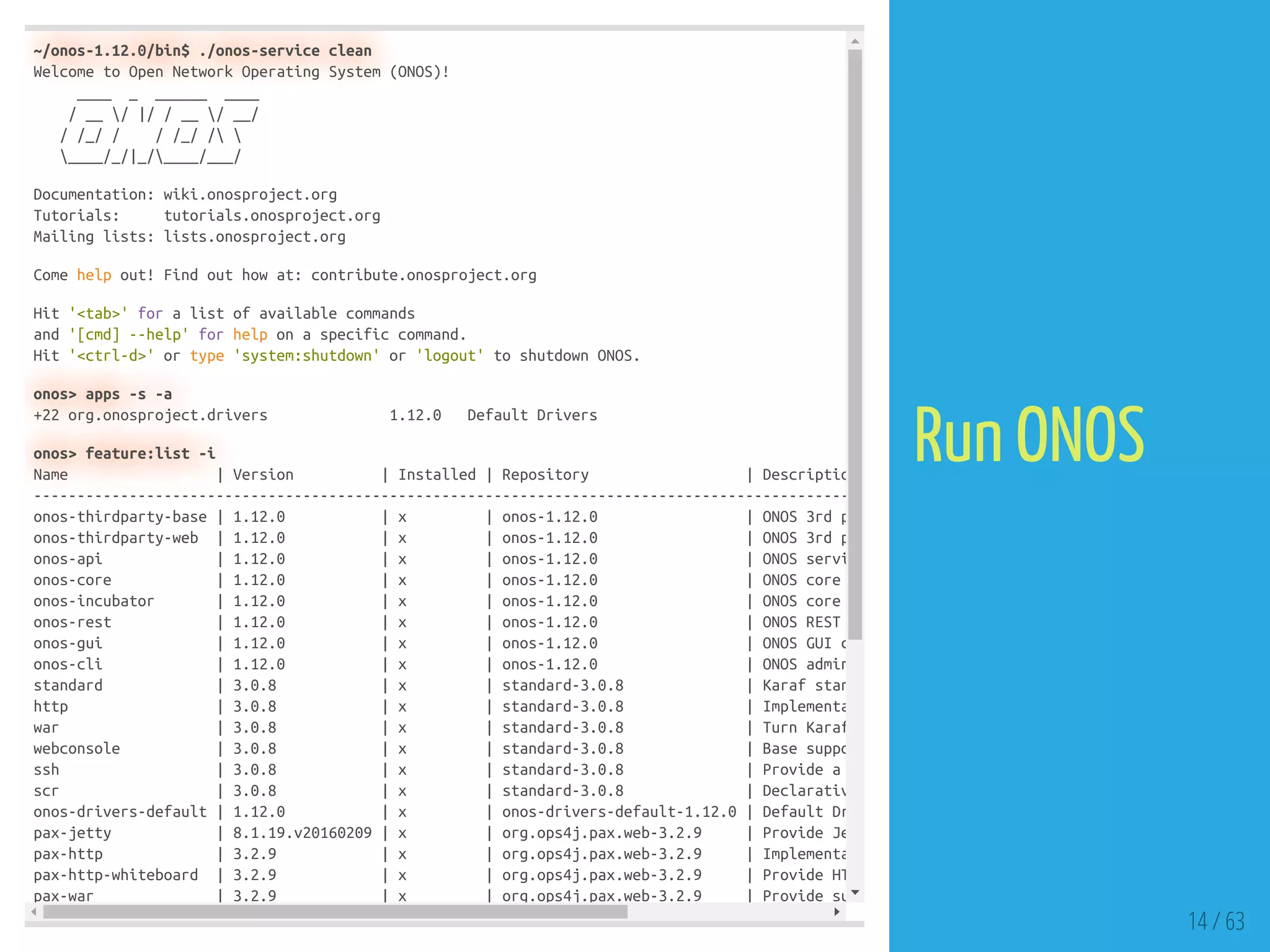The height and width of the screenshot is (952, 1270).
Task: Click the 'http' feature name
Action: point(51,707)
